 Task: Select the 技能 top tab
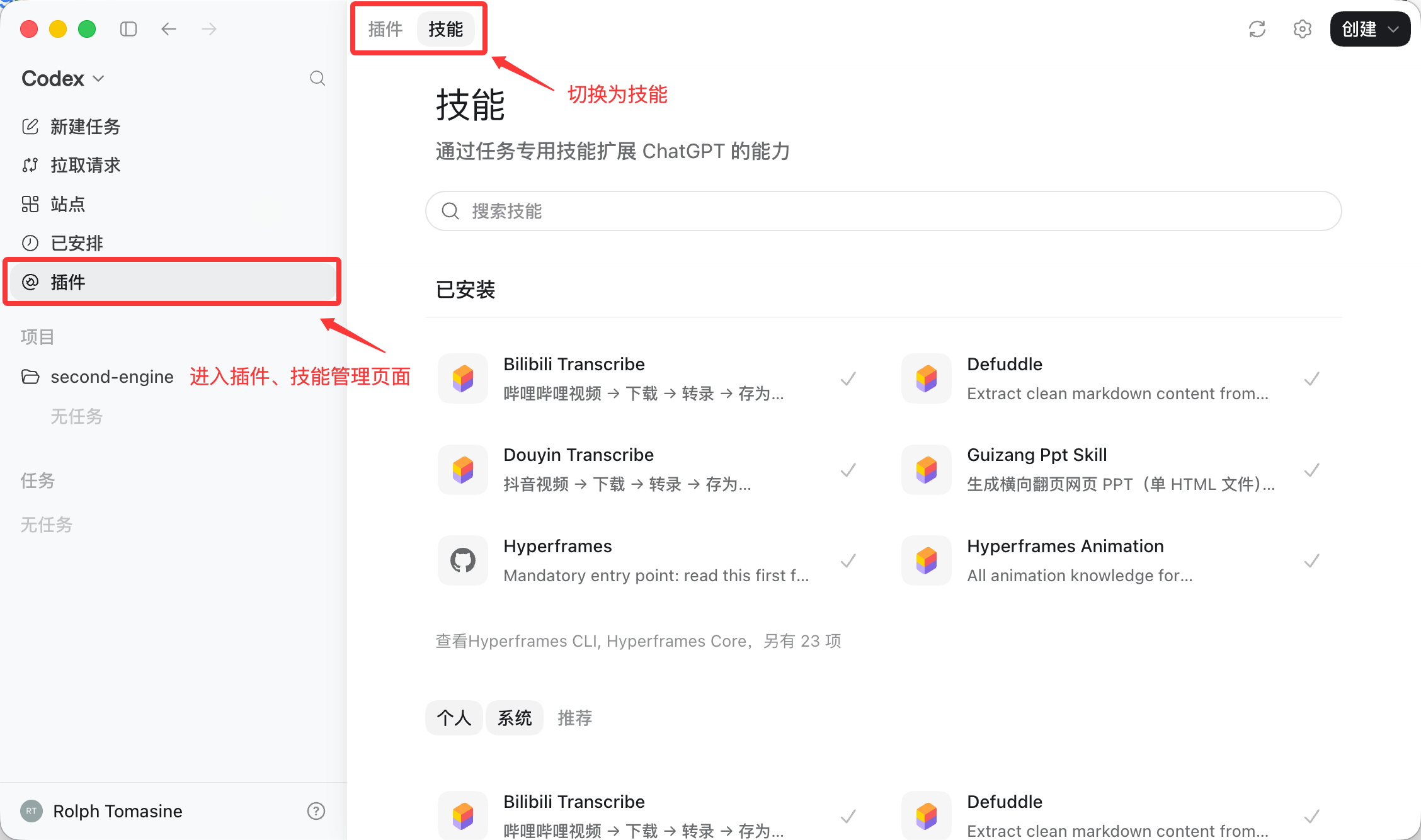tap(446, 29)
